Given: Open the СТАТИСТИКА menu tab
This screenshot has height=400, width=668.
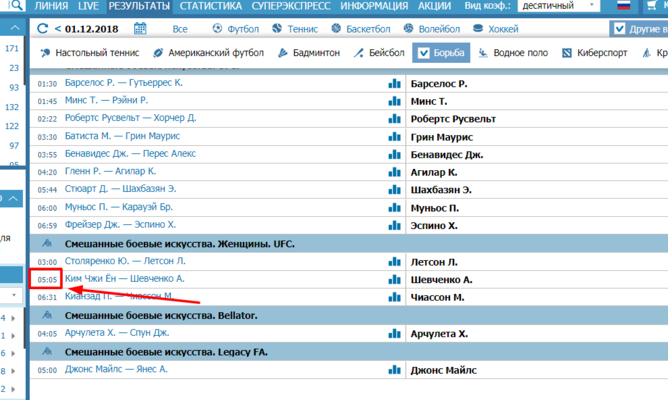Looking at the screenshot, I should pos(212,6).
